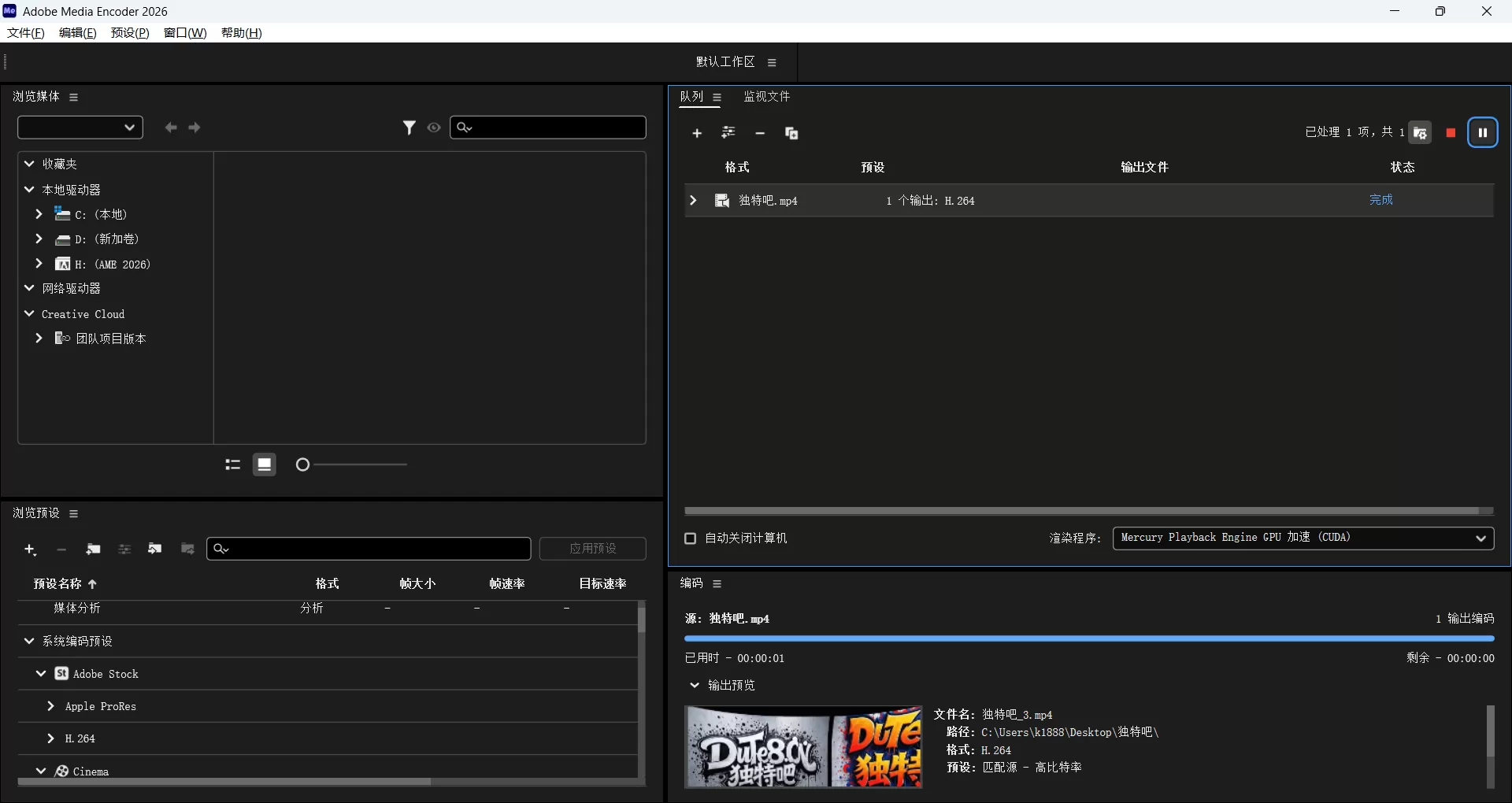
Task: Pause the encoding process
Action: click(x=1483, y=132)
